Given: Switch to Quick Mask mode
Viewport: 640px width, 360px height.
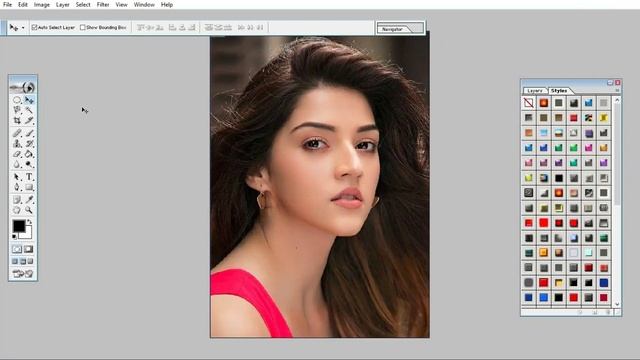Looking at the screenshot, I should point(29,249).
